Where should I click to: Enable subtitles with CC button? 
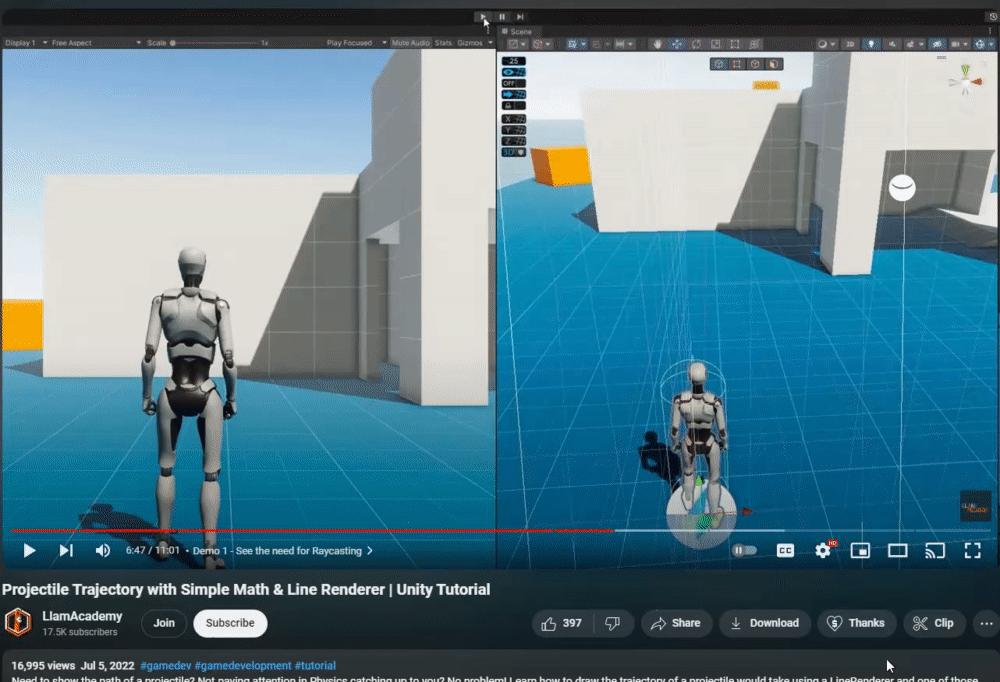(785, 551)
